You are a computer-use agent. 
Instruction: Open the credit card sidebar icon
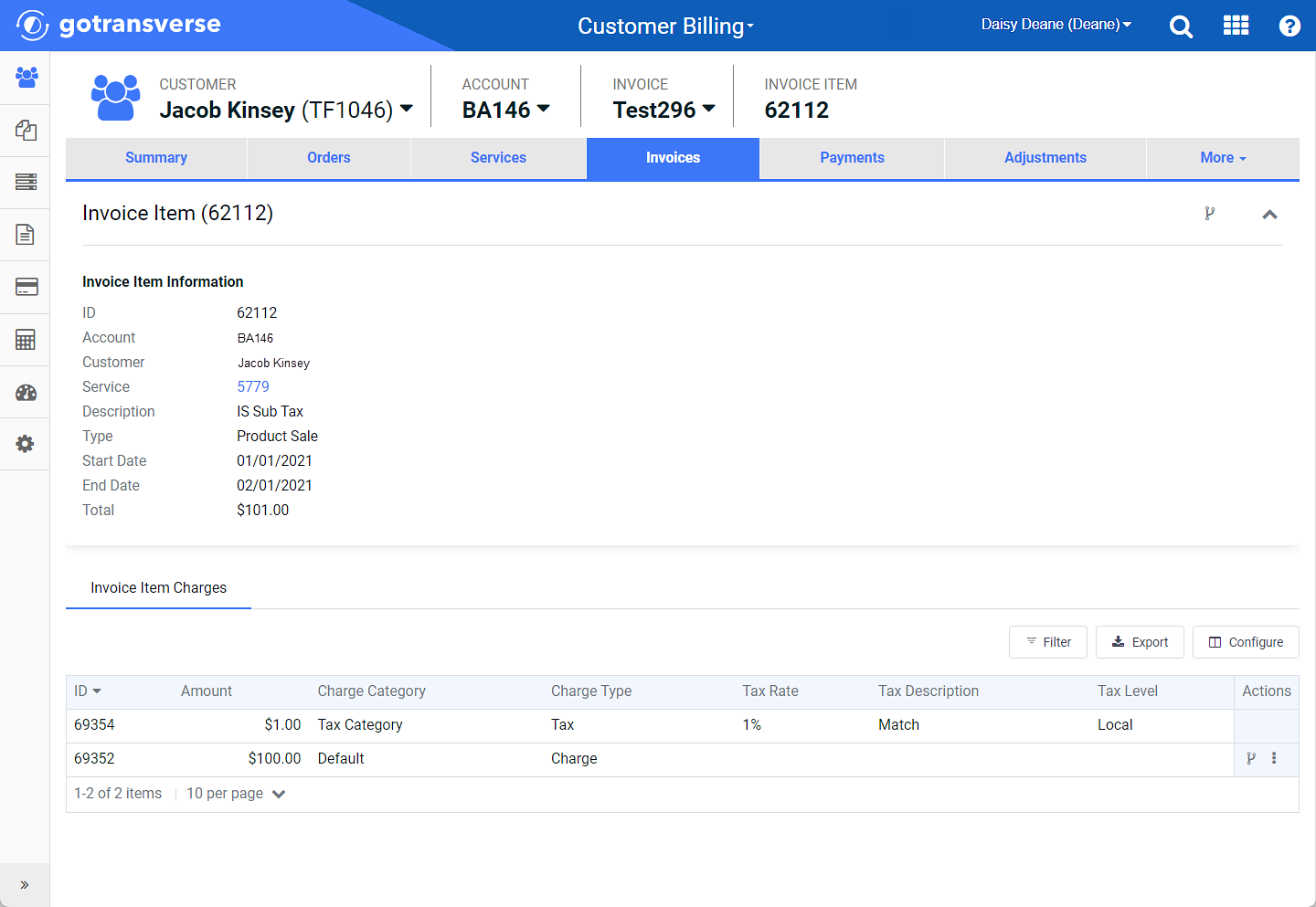[26, 287]
